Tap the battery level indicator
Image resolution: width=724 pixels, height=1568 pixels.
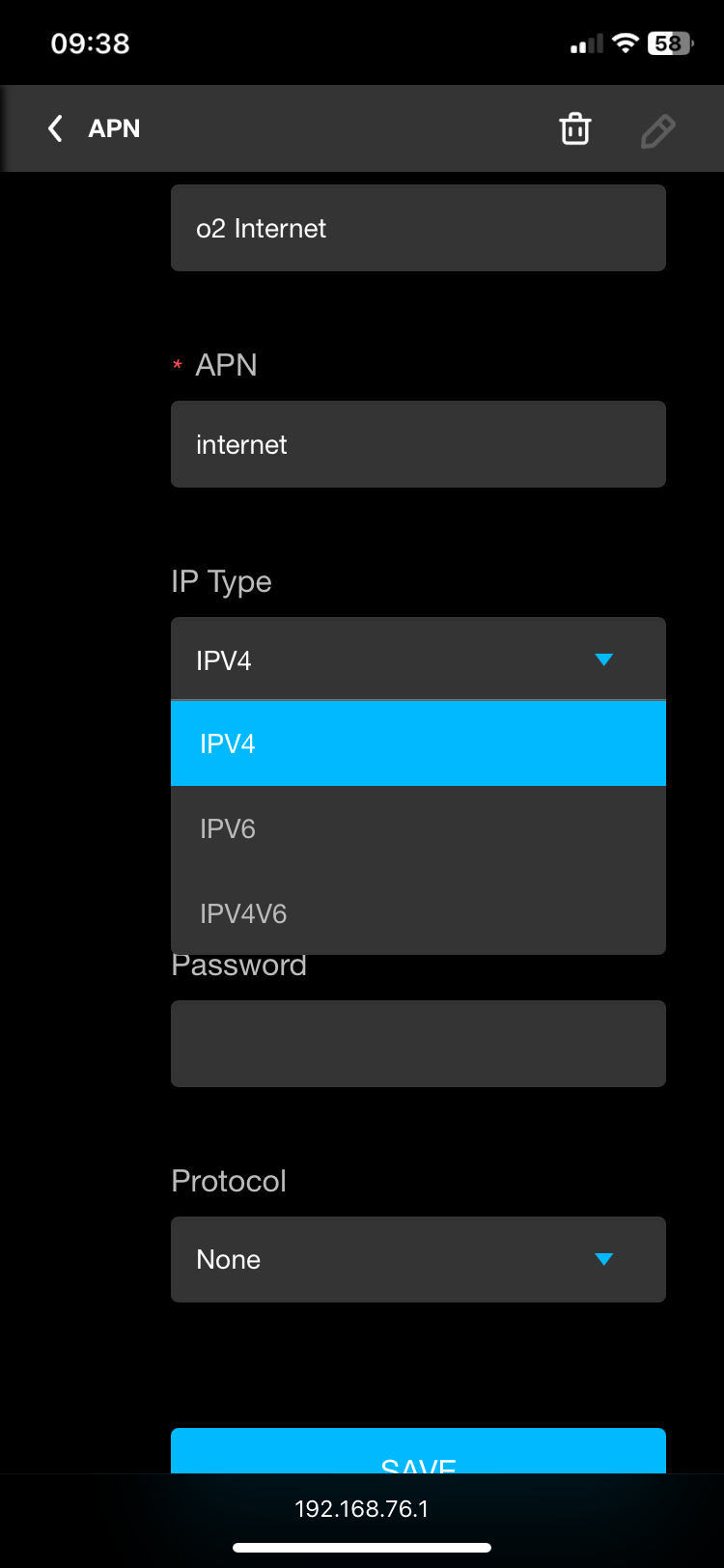click(670, 43)
